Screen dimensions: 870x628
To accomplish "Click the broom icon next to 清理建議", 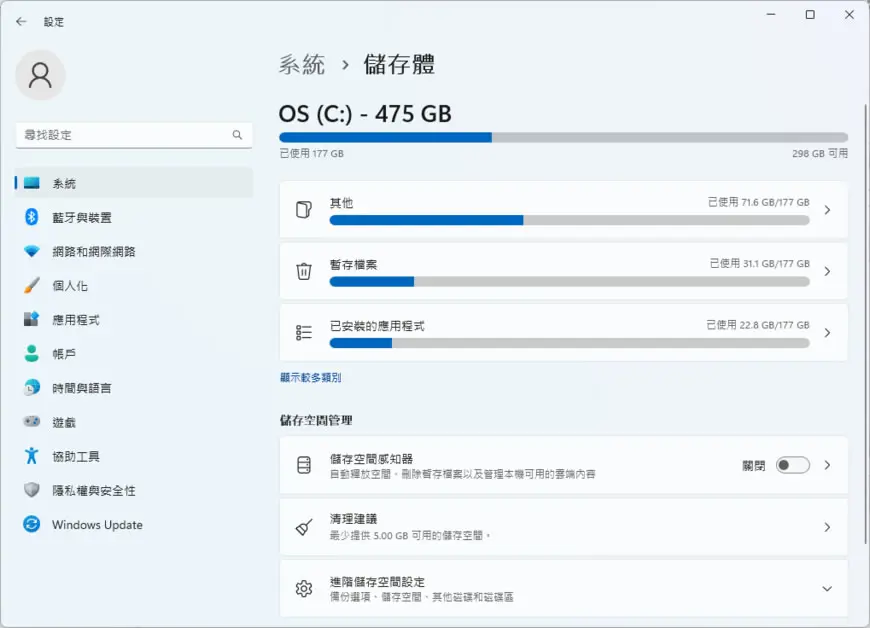I will pos(304,527).
